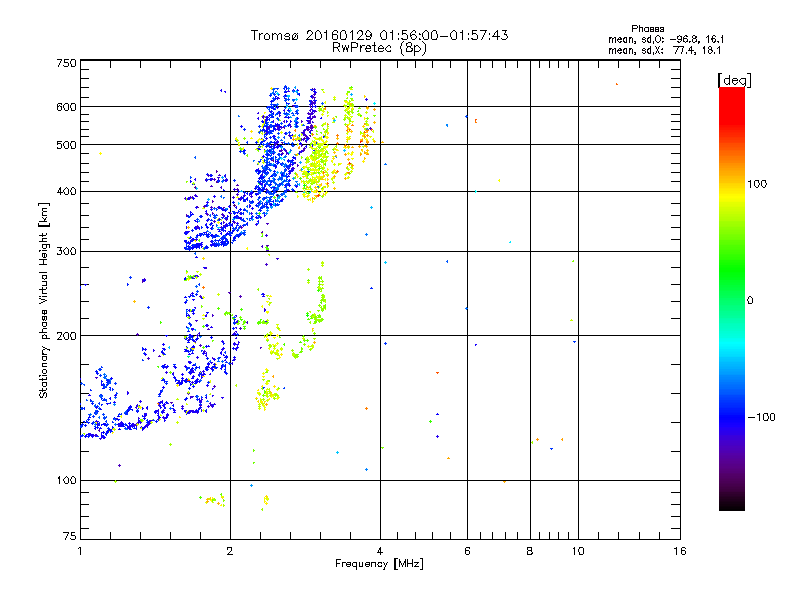The width and height of the screenshot is (800, 600).
Task: Click the x-axis tick label "8"
Action: pyautogui.click(x=530, y=551)
